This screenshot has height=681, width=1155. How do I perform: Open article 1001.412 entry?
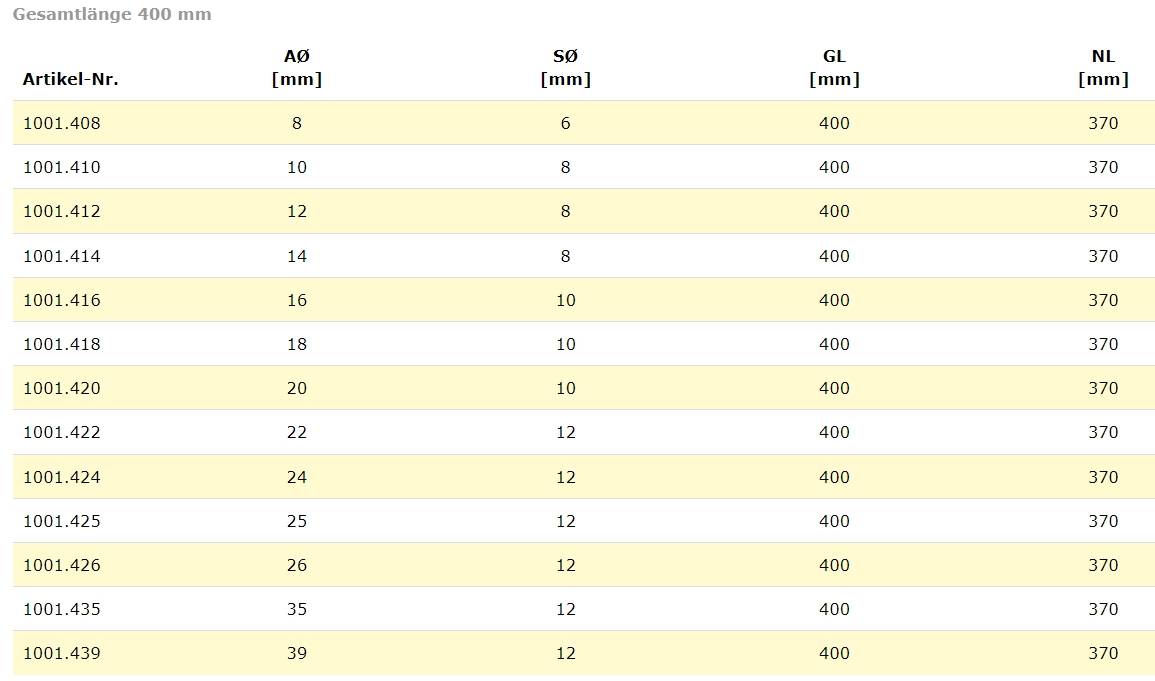(x=62, y=211)
